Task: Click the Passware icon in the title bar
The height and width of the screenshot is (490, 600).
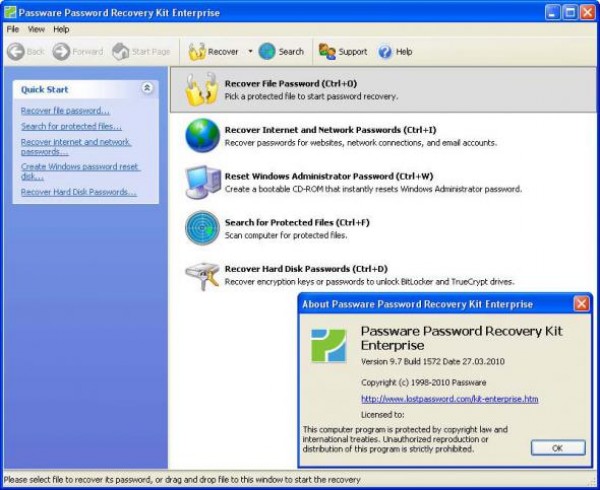Action: click(10, 12)
